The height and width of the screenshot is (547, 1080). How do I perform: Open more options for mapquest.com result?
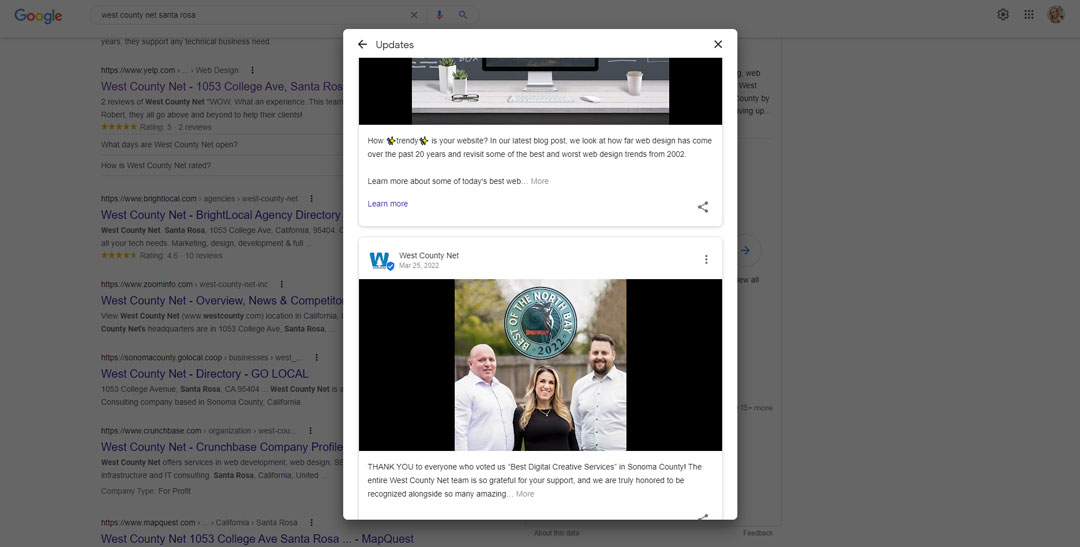point(311,522)
